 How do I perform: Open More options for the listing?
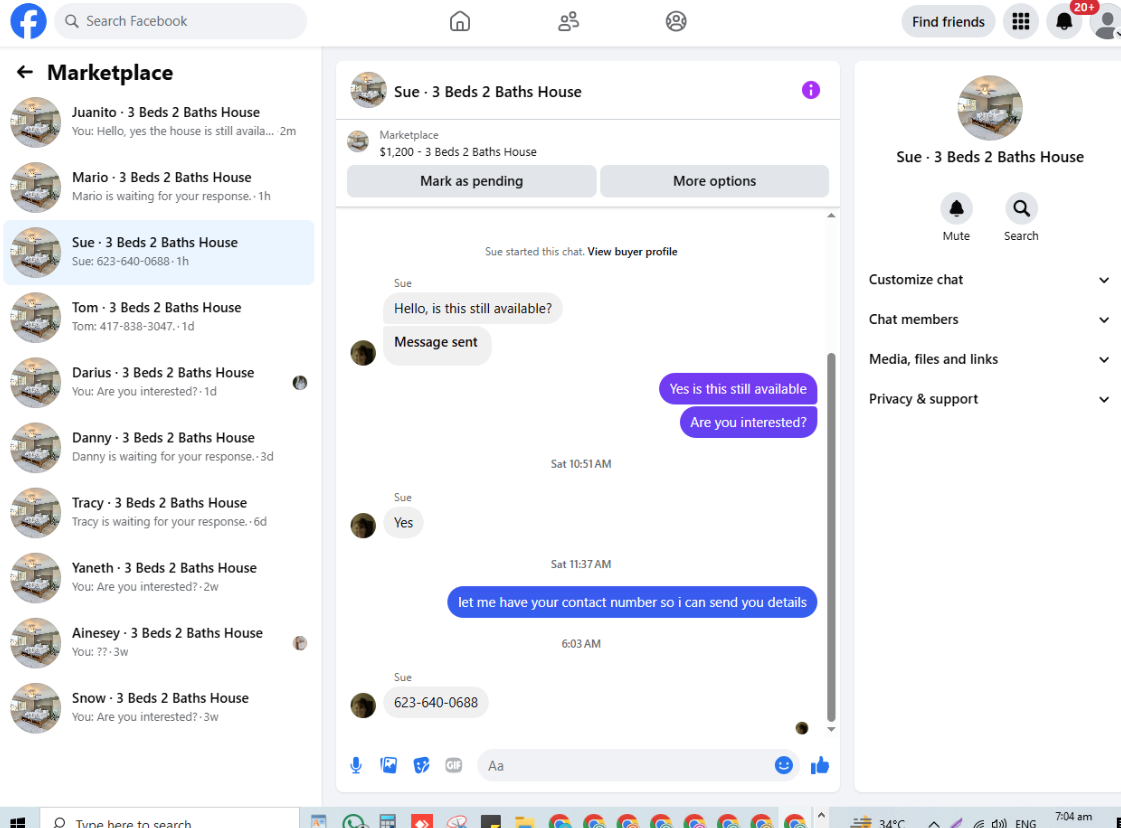(x=714, y=181)
